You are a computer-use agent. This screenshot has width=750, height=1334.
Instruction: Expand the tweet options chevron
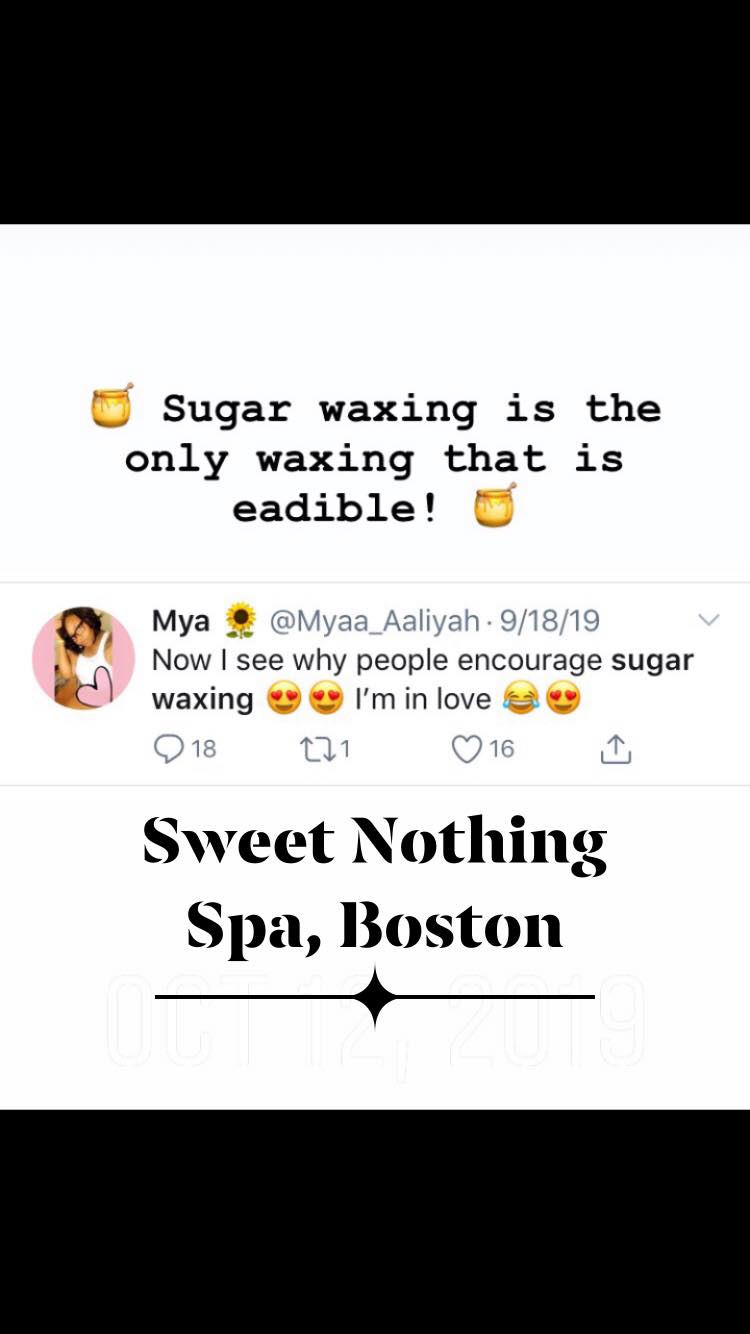(708, 620)
